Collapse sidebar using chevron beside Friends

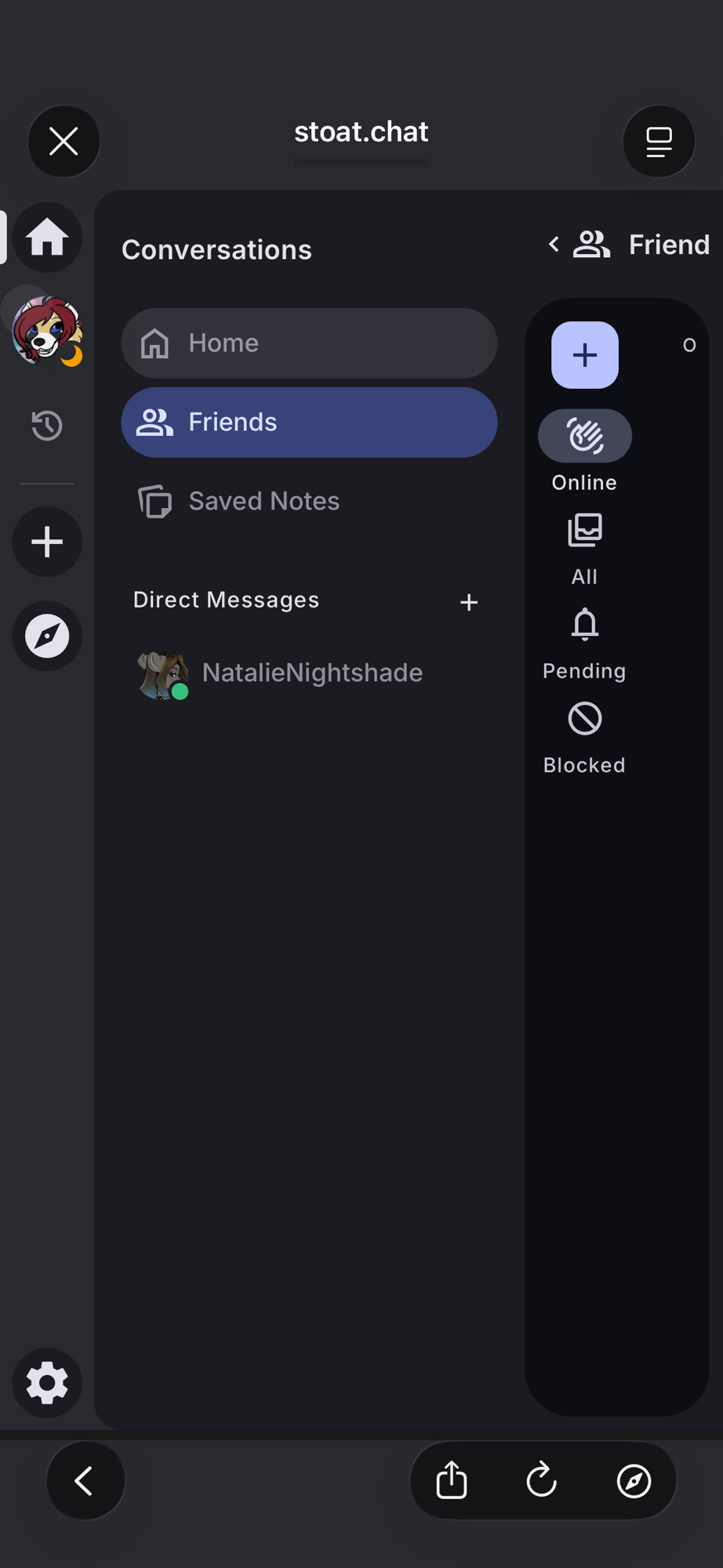(554, 245)
